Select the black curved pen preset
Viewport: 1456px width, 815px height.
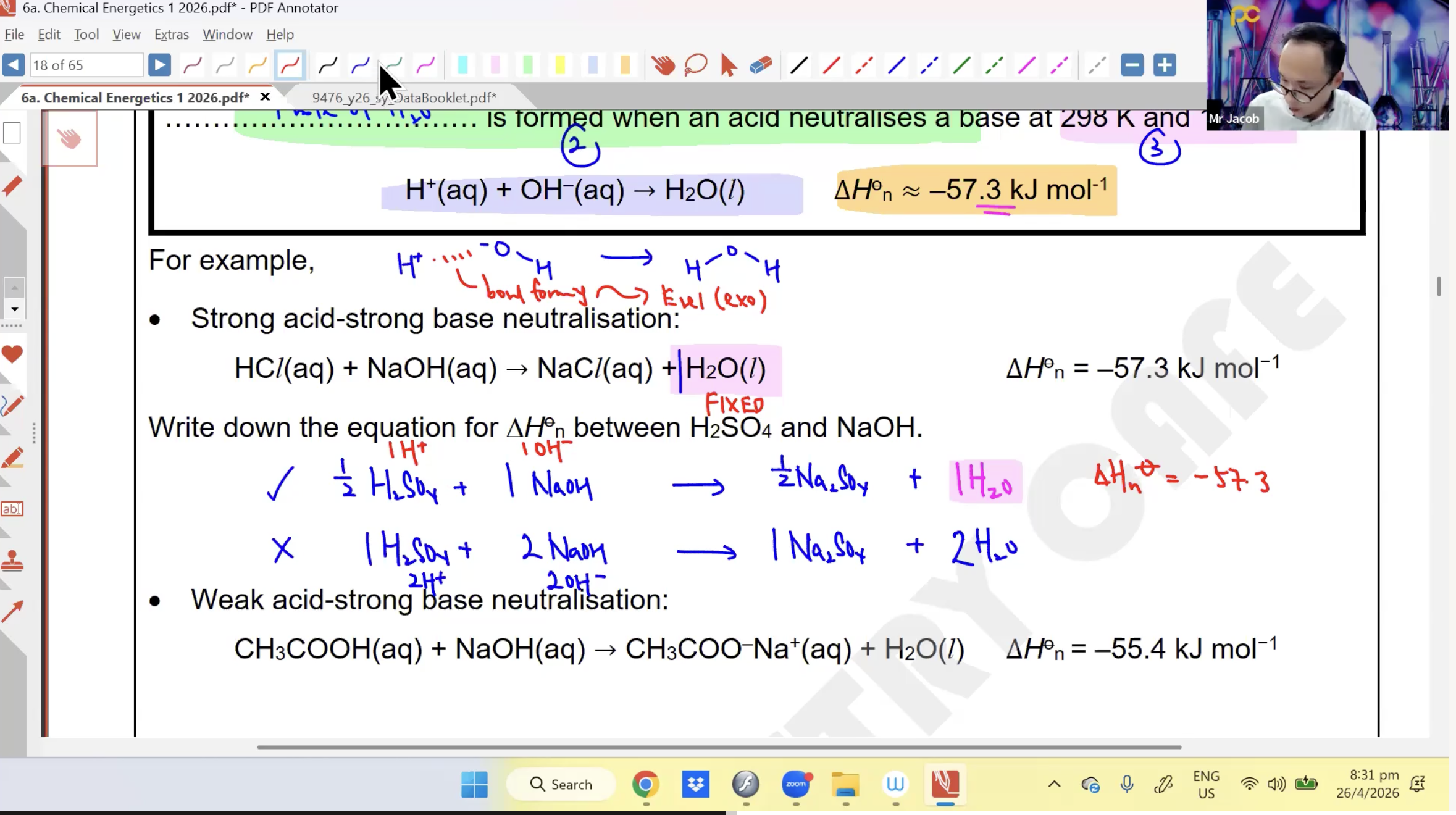328,65
